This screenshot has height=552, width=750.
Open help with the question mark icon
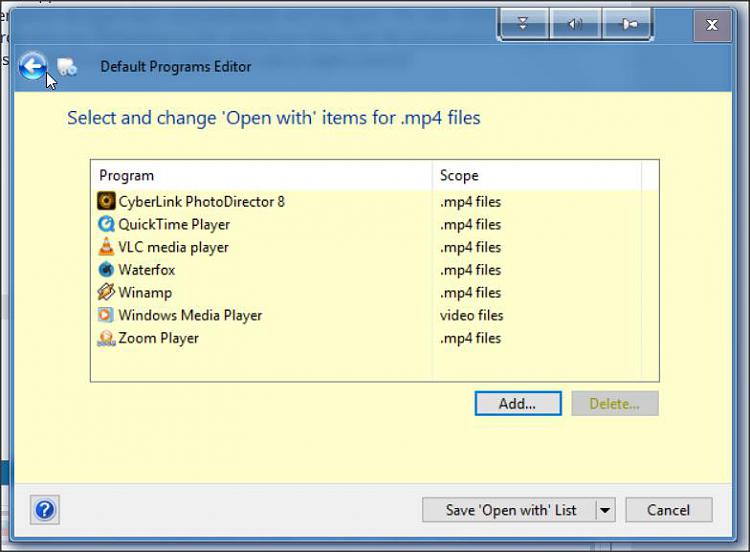(x=45, y=510)
